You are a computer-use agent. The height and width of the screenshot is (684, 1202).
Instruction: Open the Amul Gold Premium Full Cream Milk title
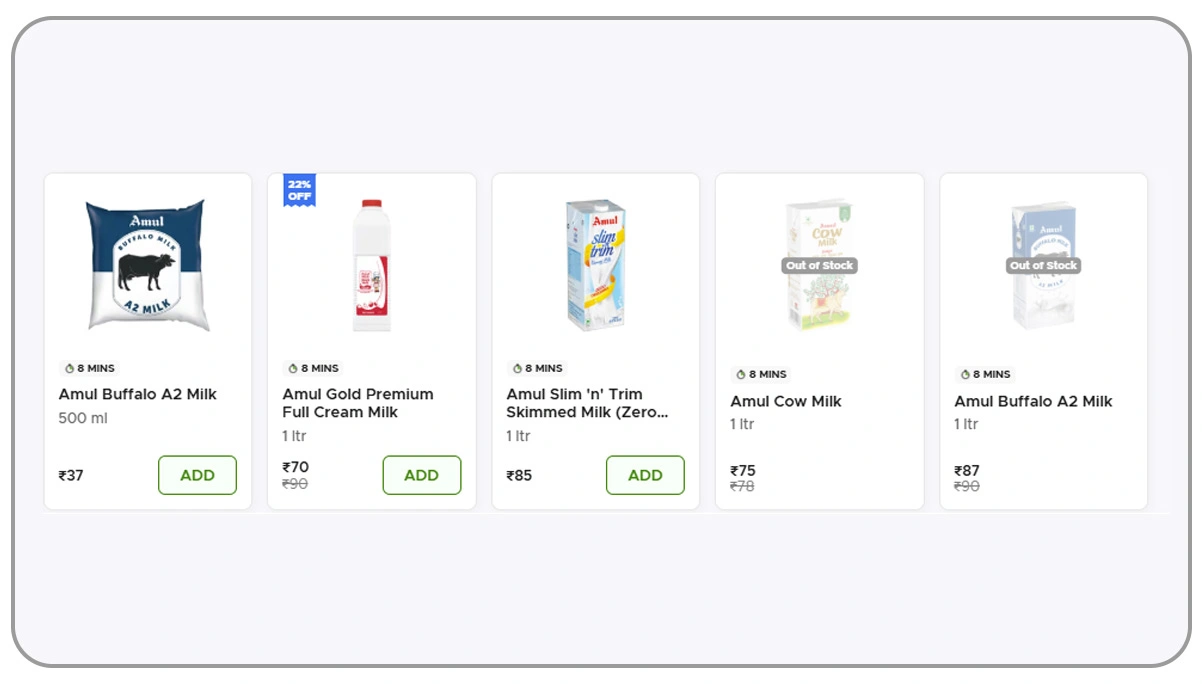click(356, 403)
